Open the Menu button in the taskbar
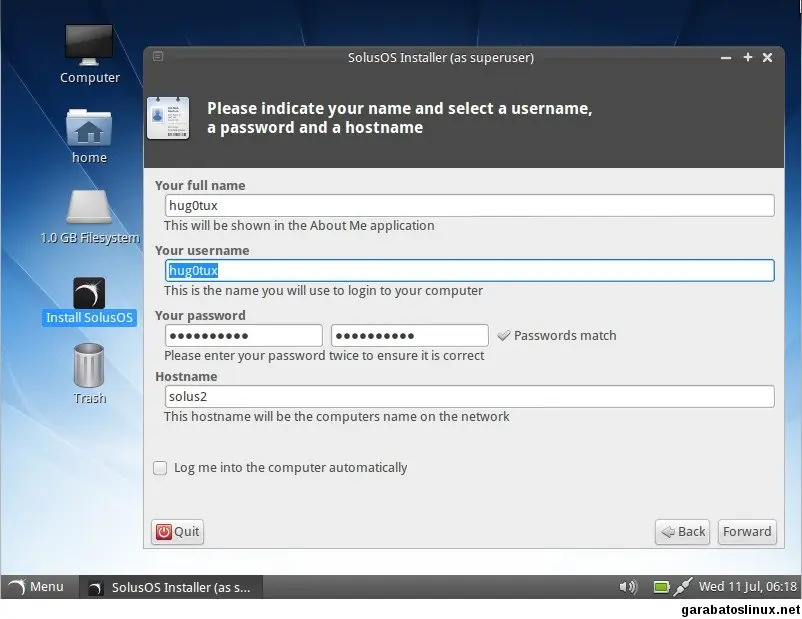The width and height of the screenshot is (802, 619). [x=37, y=587]
